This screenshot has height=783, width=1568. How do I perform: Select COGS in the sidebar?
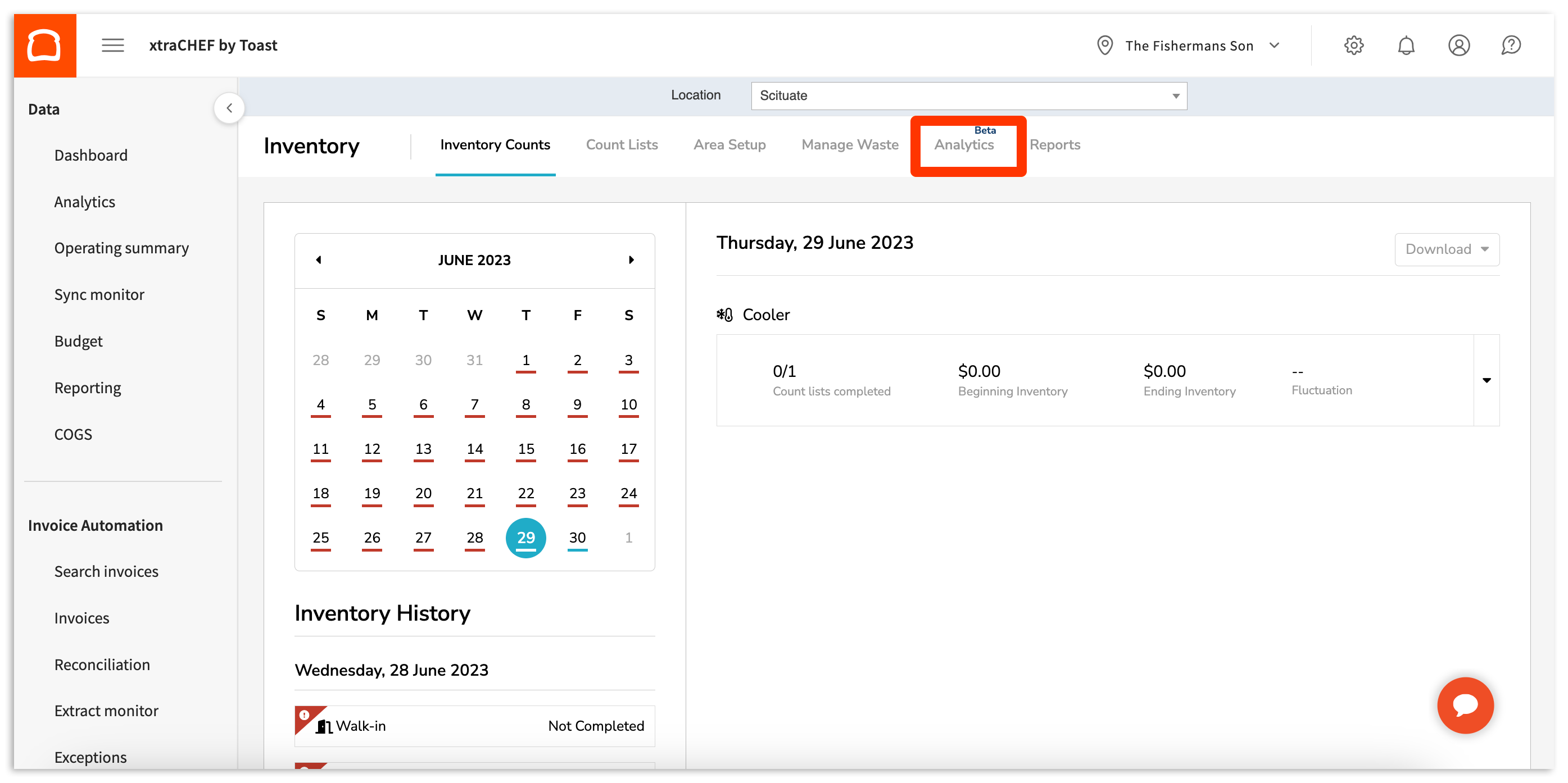[x=73, y=434]
